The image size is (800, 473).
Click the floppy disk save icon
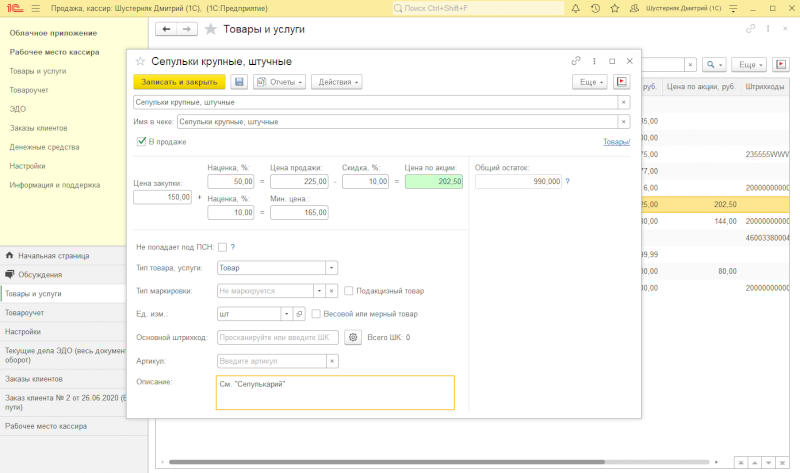[x=239, y=82]
